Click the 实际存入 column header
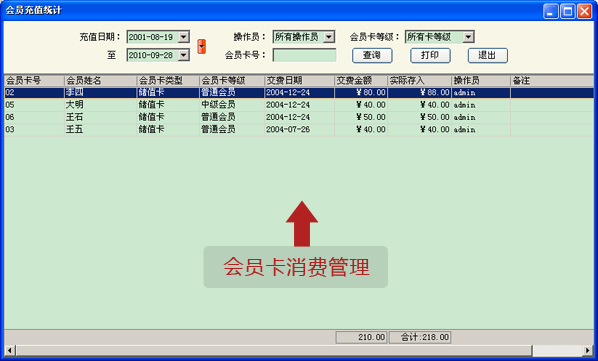The image size is (598, 361). click(x=420, y=80)
